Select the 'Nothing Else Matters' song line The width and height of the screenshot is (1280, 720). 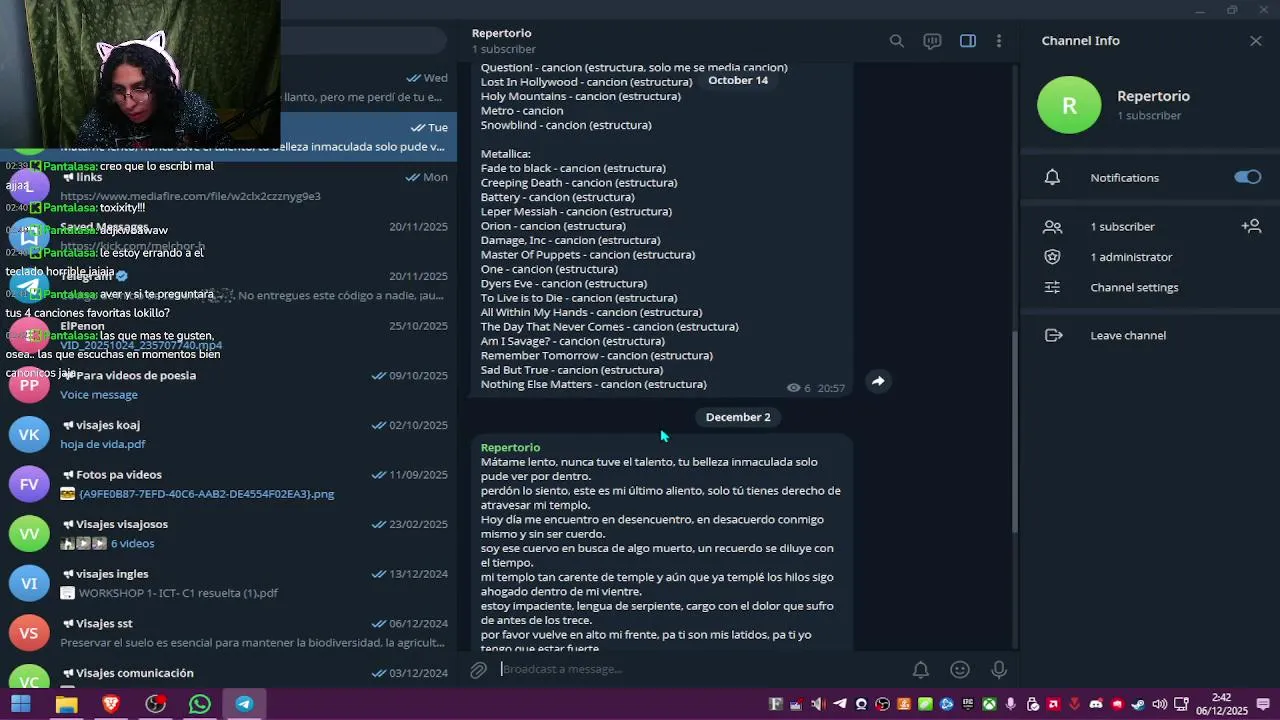click(x=593, y=384)
